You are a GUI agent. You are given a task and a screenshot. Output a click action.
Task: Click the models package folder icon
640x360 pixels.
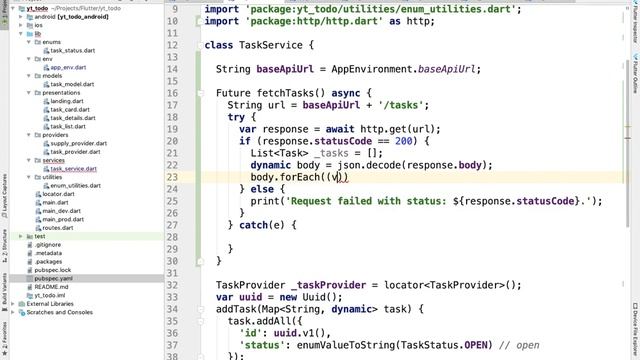pos(38,76)
